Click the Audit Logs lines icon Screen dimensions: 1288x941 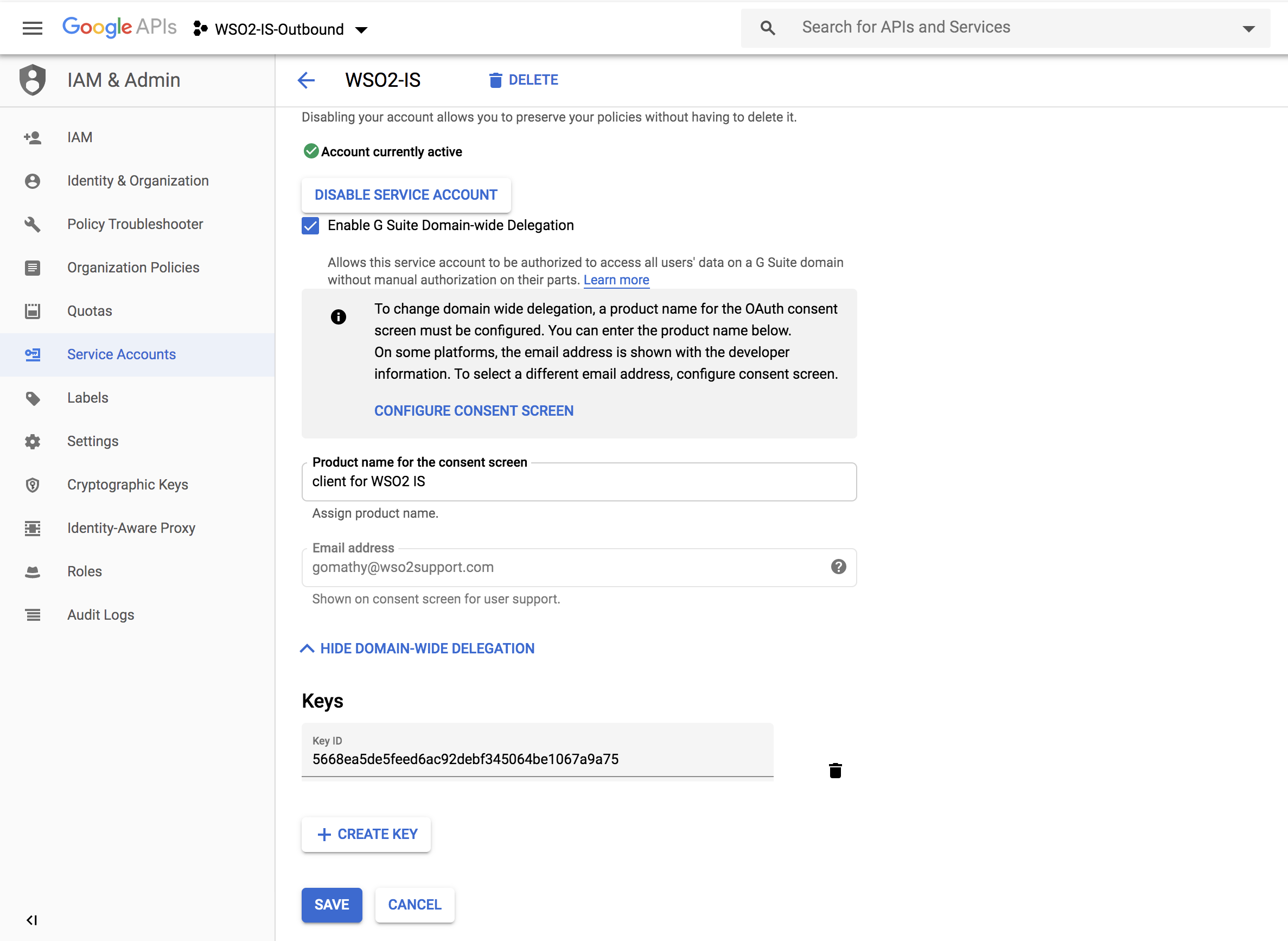33,615
